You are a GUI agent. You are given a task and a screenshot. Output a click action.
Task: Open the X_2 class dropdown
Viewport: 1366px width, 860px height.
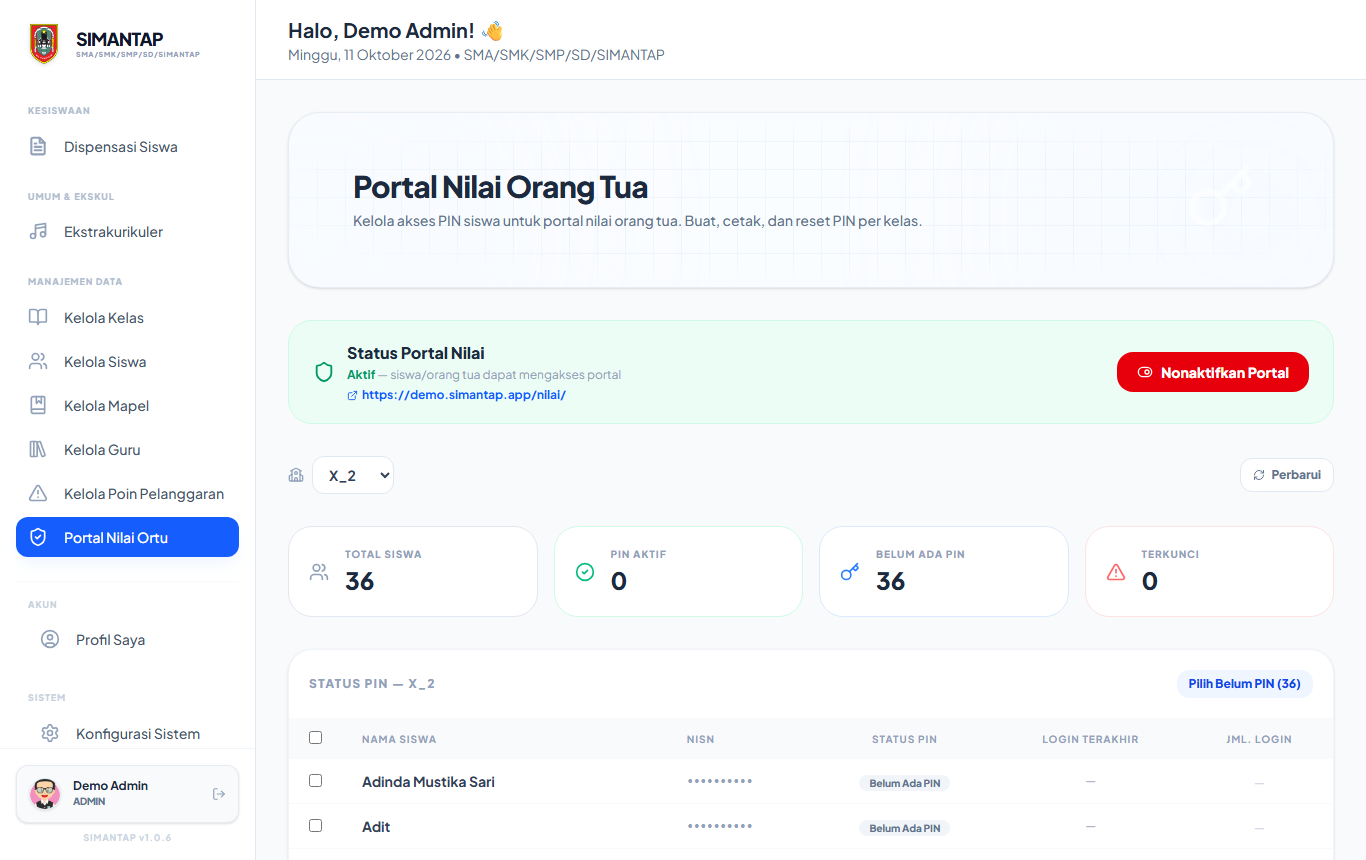coord(353,476)
